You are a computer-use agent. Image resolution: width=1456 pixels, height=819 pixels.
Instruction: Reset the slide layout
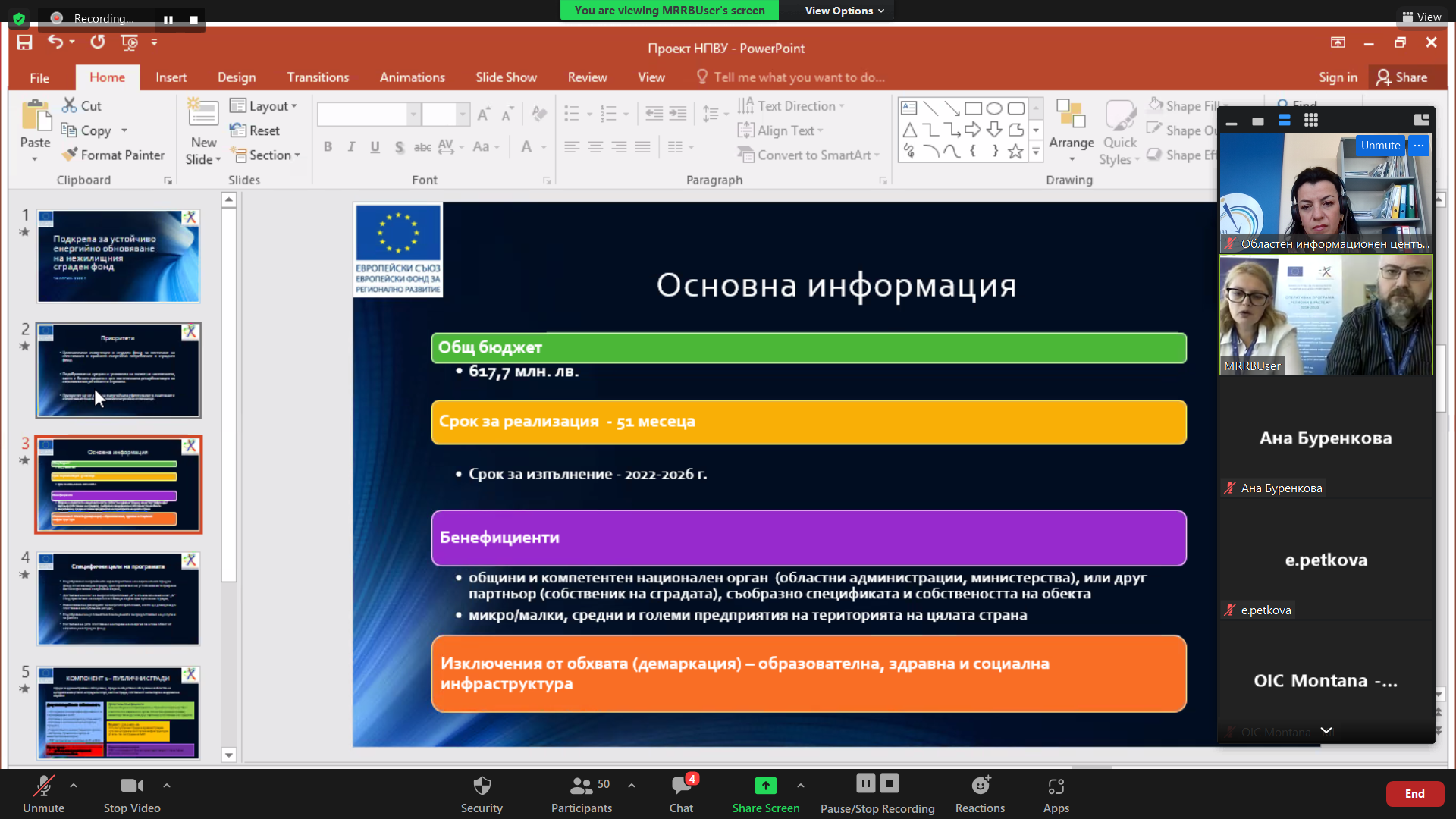[256, 130]
